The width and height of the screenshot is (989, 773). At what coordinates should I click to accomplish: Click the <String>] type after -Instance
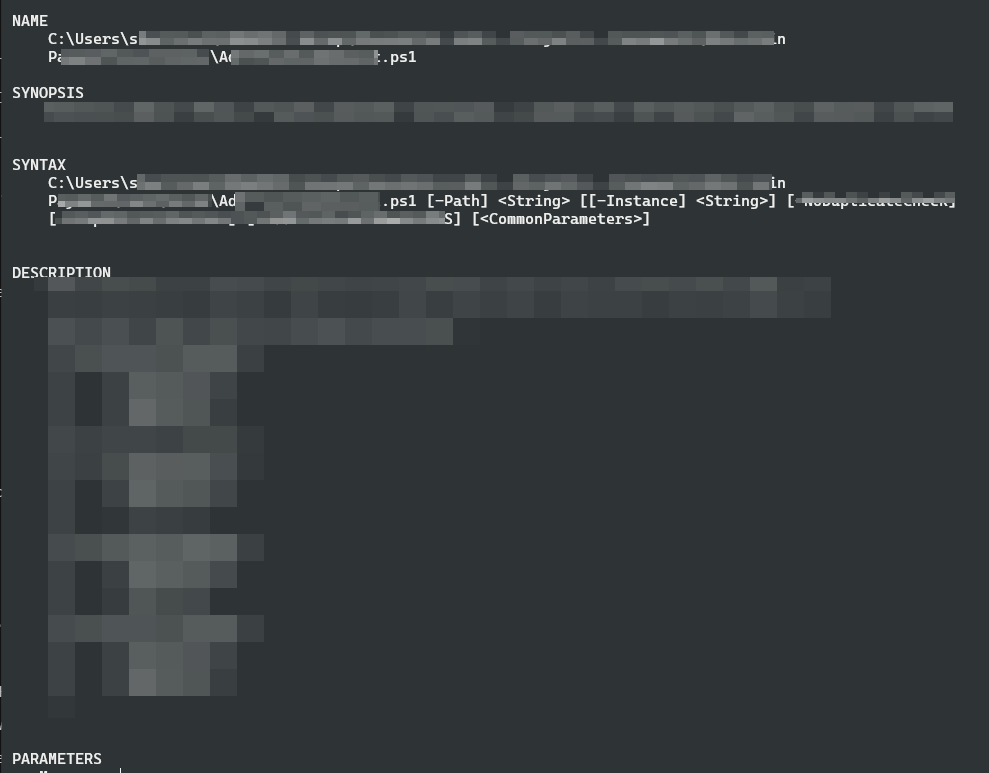735,201
